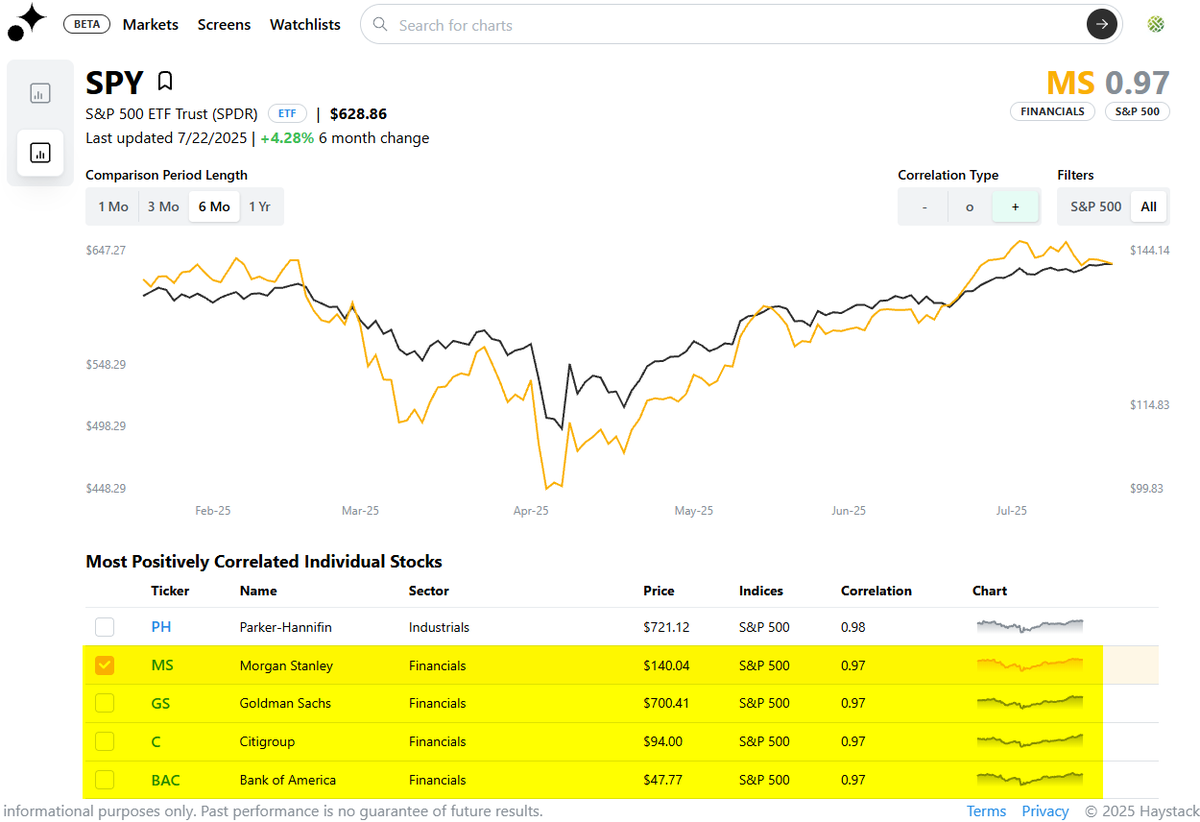1200x822 pixels.
Task: Set filter to All
Action: tap(1148, 207)
